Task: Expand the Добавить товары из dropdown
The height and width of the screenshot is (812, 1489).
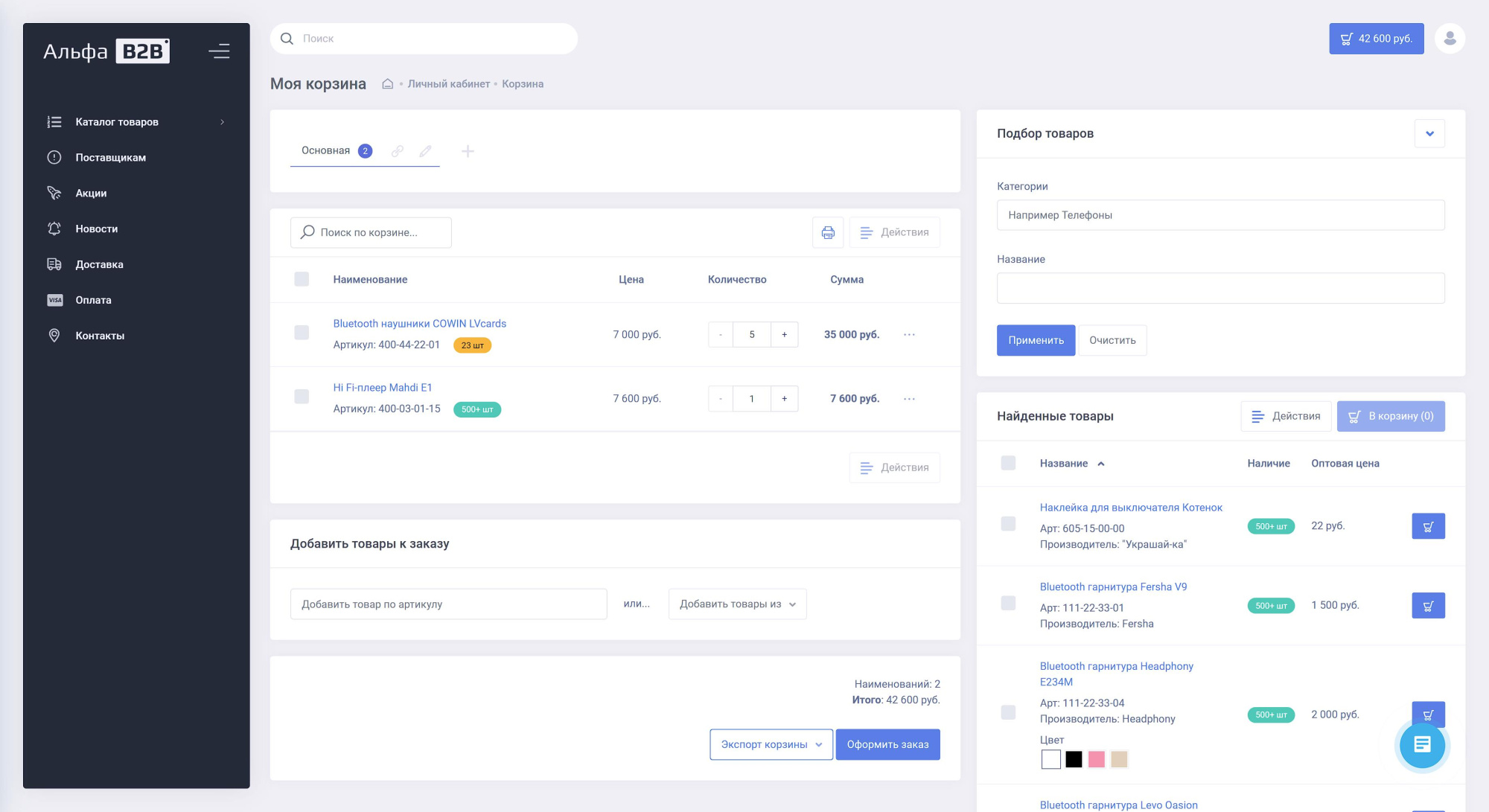Action: point(737,604)
